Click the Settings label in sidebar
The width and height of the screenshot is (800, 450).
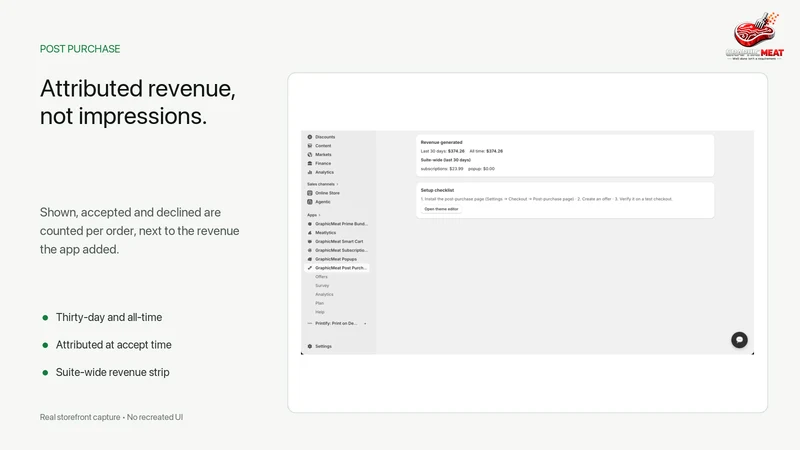pos(323,346)
